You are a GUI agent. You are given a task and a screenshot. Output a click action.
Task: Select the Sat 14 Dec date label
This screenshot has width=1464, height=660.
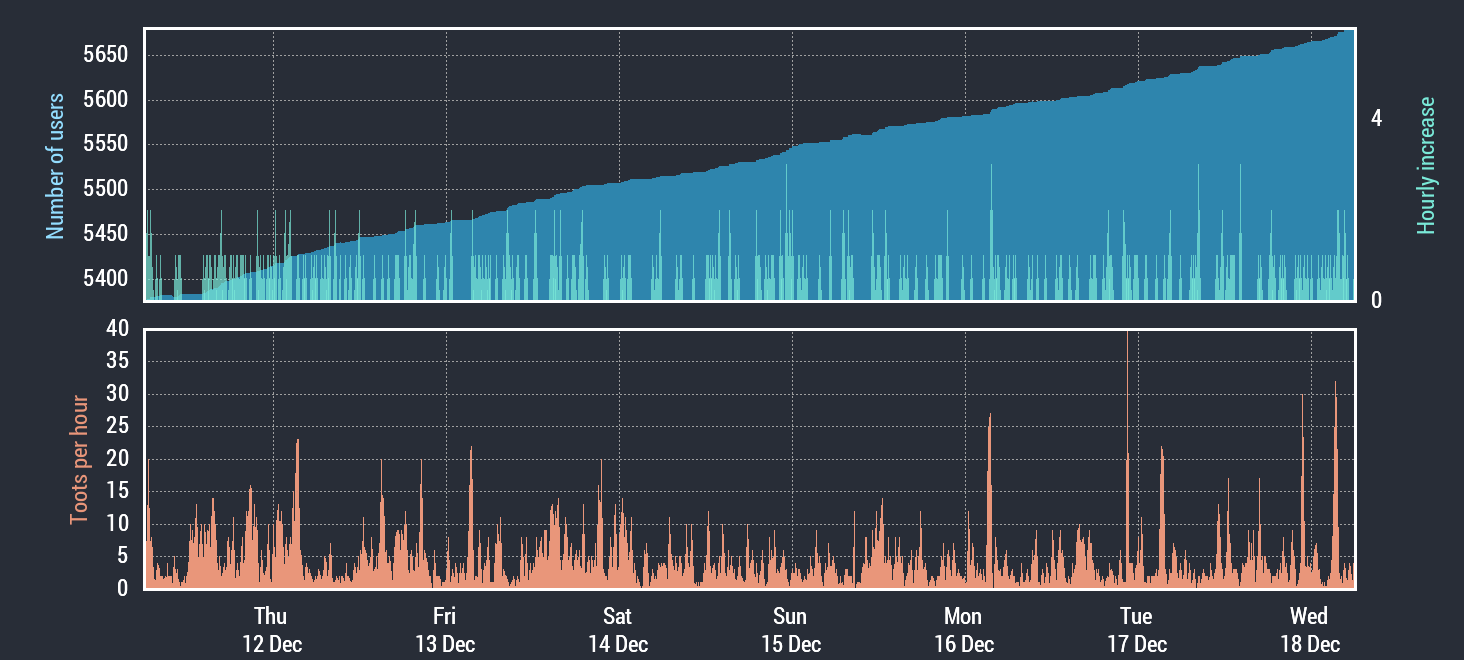[618, 629]
